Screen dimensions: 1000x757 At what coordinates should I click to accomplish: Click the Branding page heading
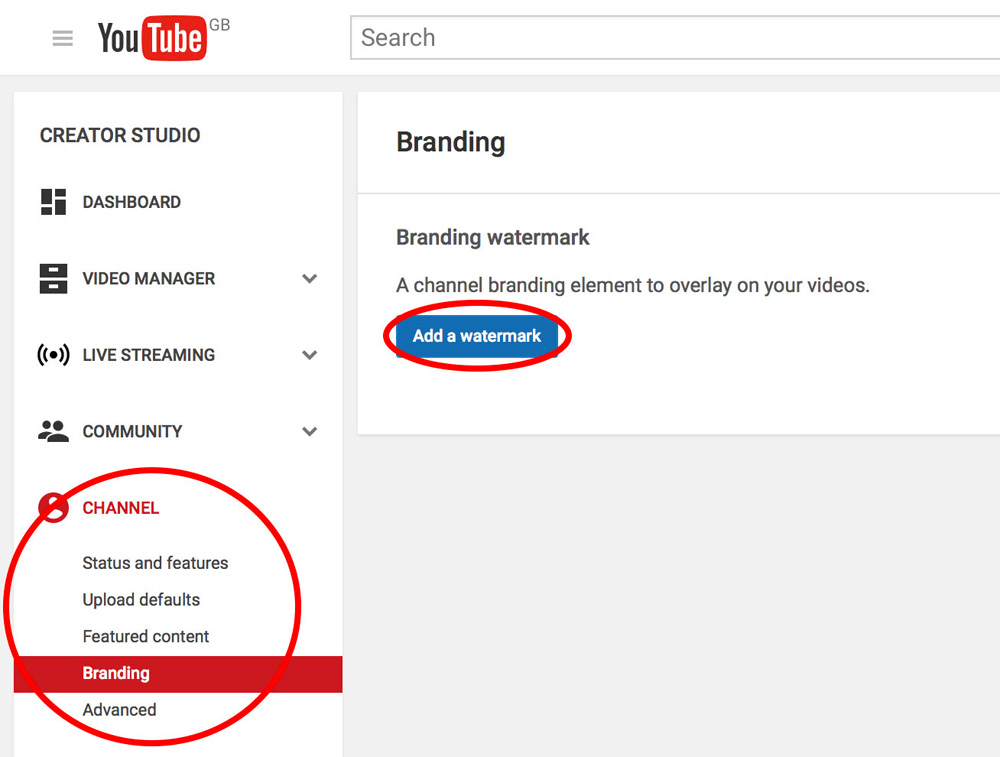[451, 142]
